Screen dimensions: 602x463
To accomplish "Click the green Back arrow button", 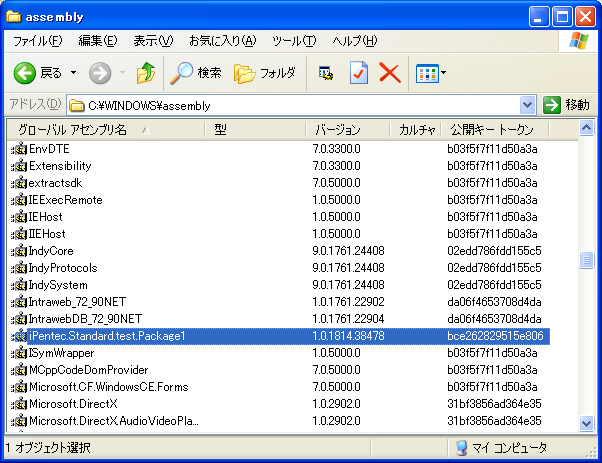I will click(x=25, y=73).
